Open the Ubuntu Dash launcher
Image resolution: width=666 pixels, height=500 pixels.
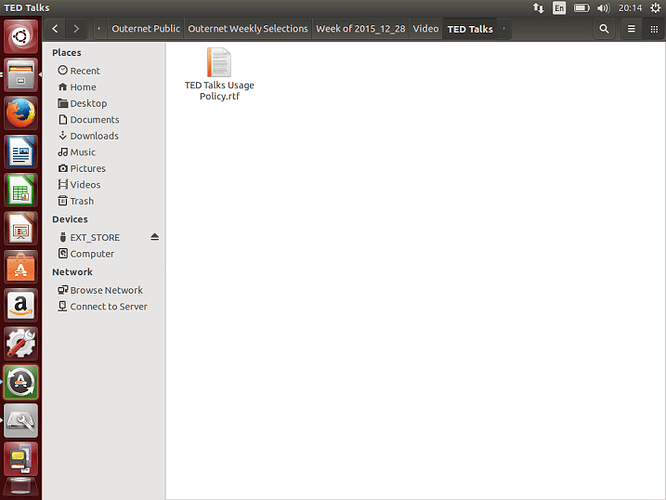pyautogui.click(x=21, y=37)
